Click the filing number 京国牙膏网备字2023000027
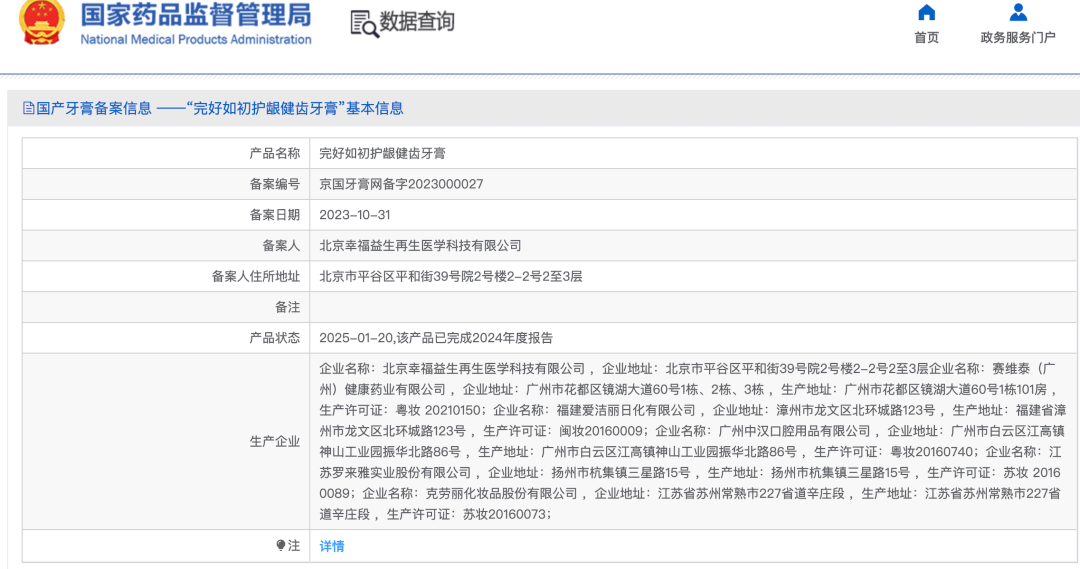This screenshot has width=1080, height=569. (401, 184)
